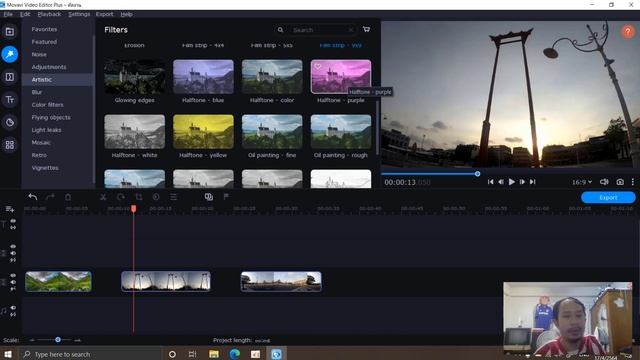Click the Add track icon
This screenshot has height=360, width=640.
(10, 209)
